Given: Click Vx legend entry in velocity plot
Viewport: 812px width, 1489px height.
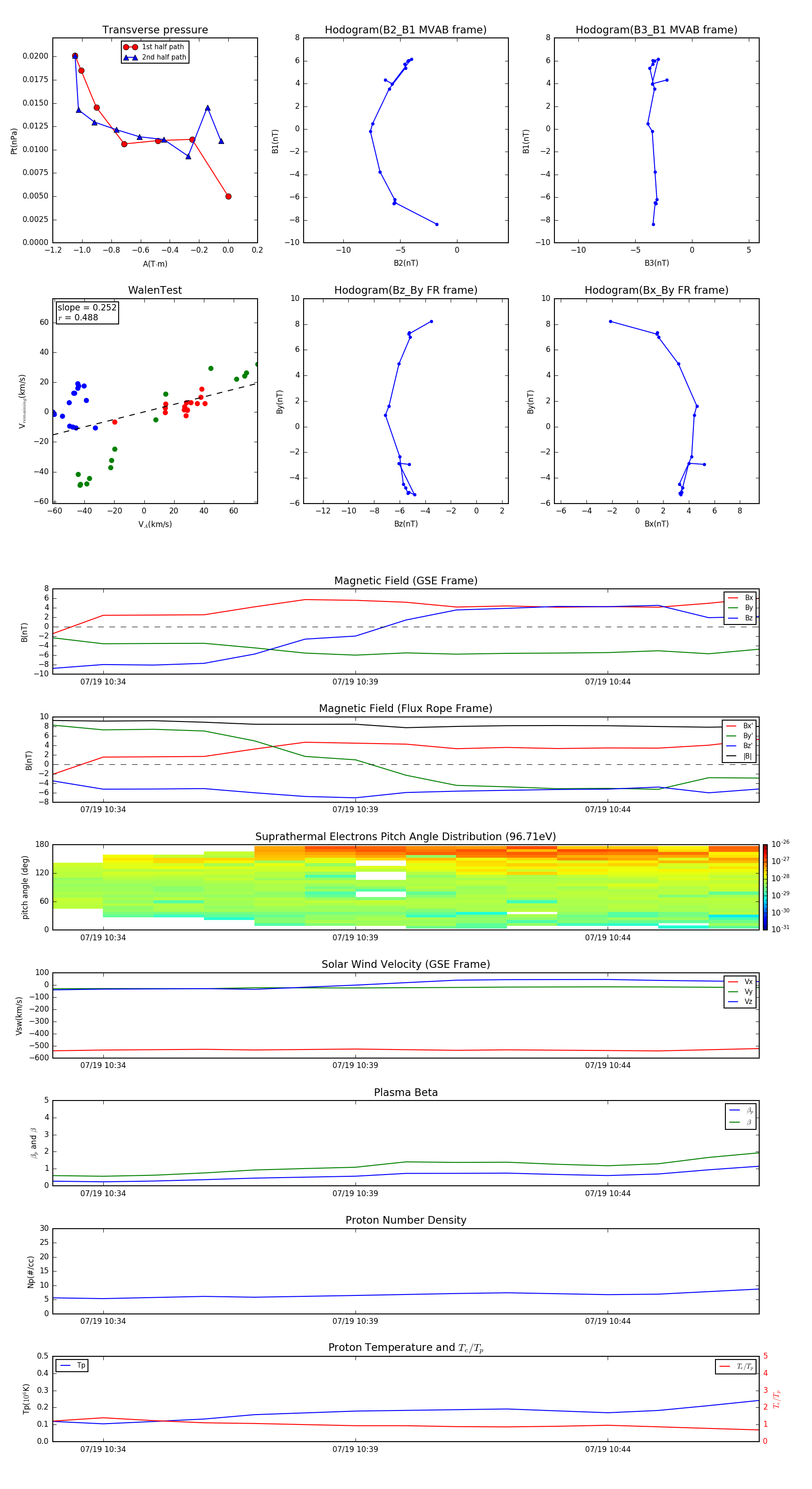Looking at the screenshot, I should (x=740, y=981).
